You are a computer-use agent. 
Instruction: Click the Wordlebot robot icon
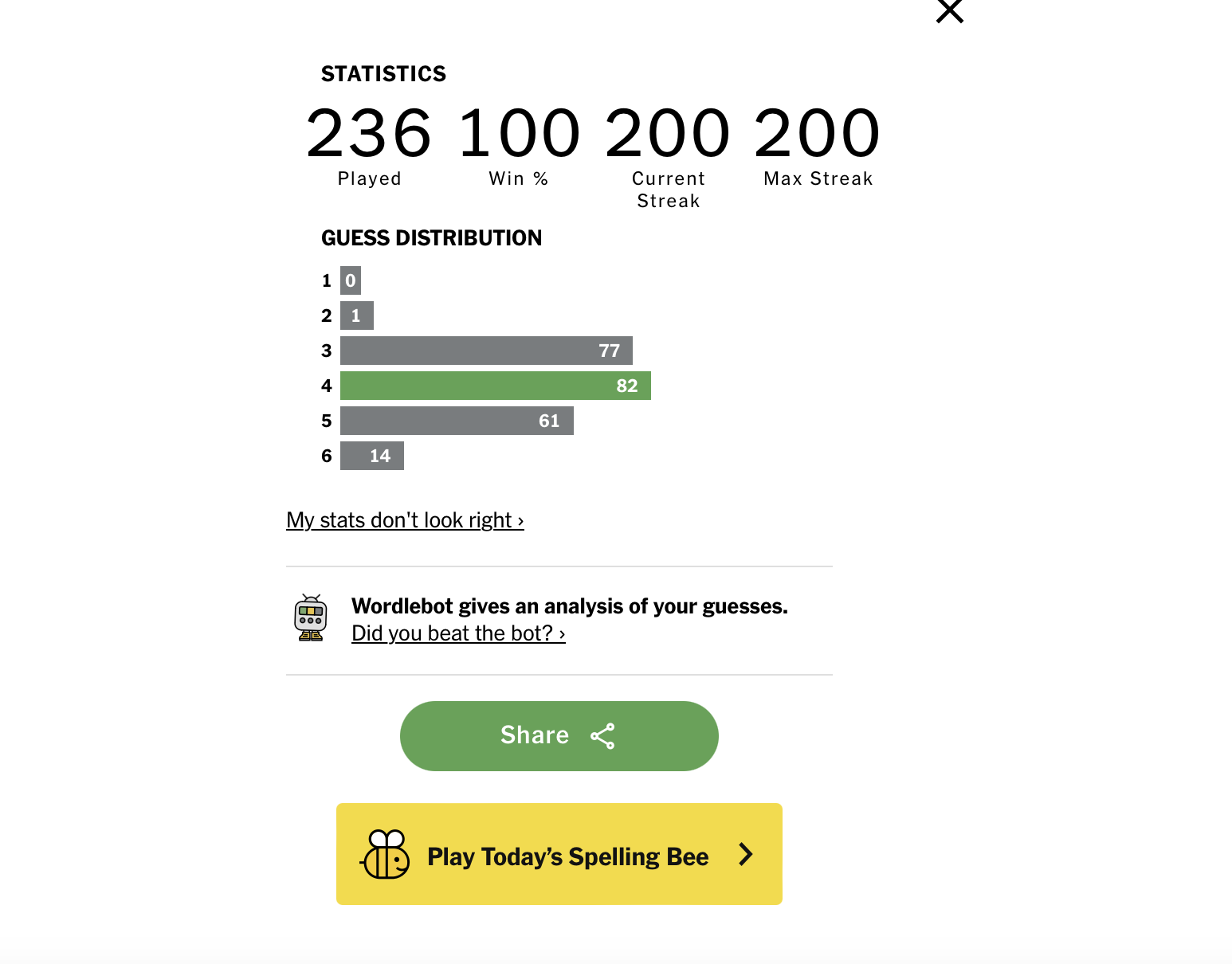coord(311,618)
